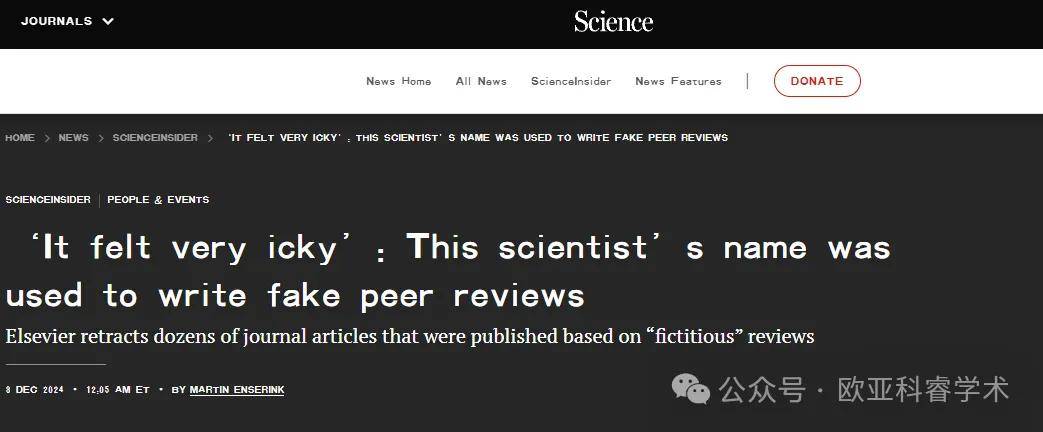Click the Science logo in header
The height and width of the screenshot is (432, 1043).
[x=613, y=22]
